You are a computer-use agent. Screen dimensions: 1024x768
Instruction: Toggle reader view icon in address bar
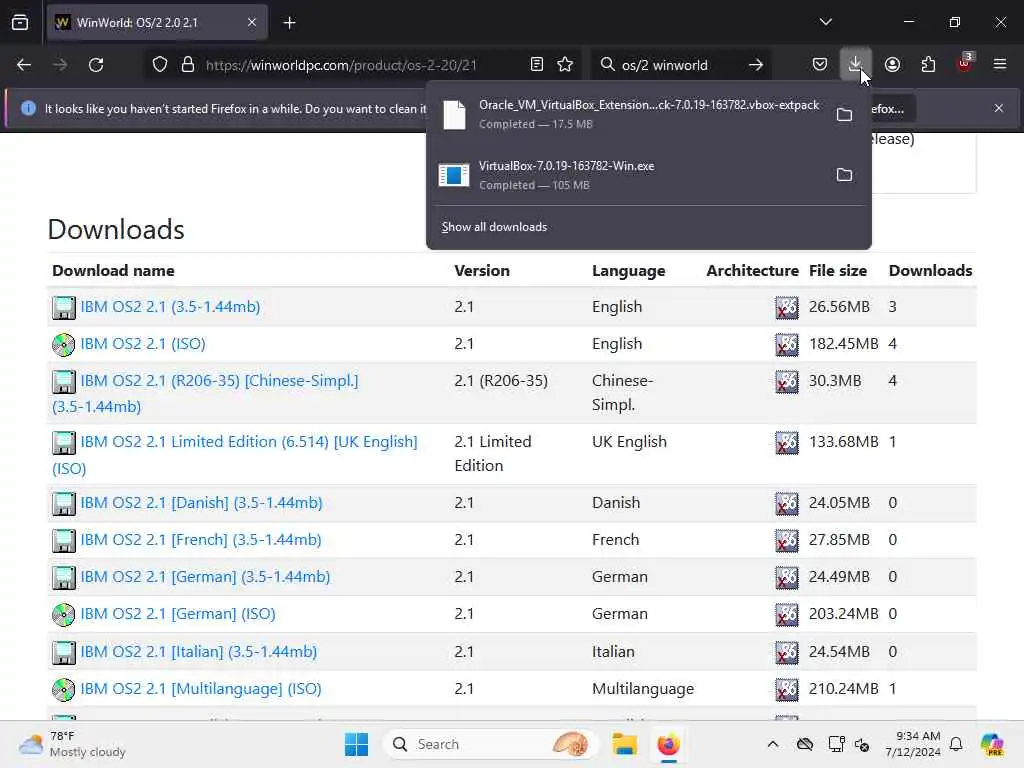point(537,65)
